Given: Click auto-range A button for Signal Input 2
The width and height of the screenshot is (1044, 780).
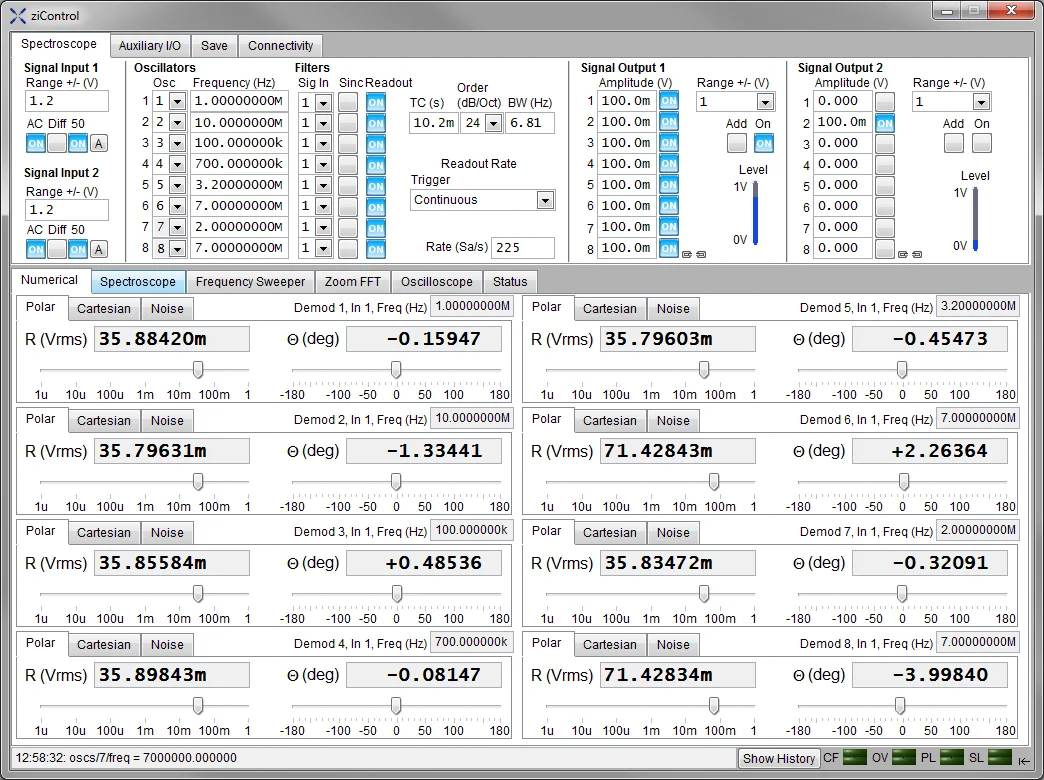Looking at the screenshot, I should point(99,250).
